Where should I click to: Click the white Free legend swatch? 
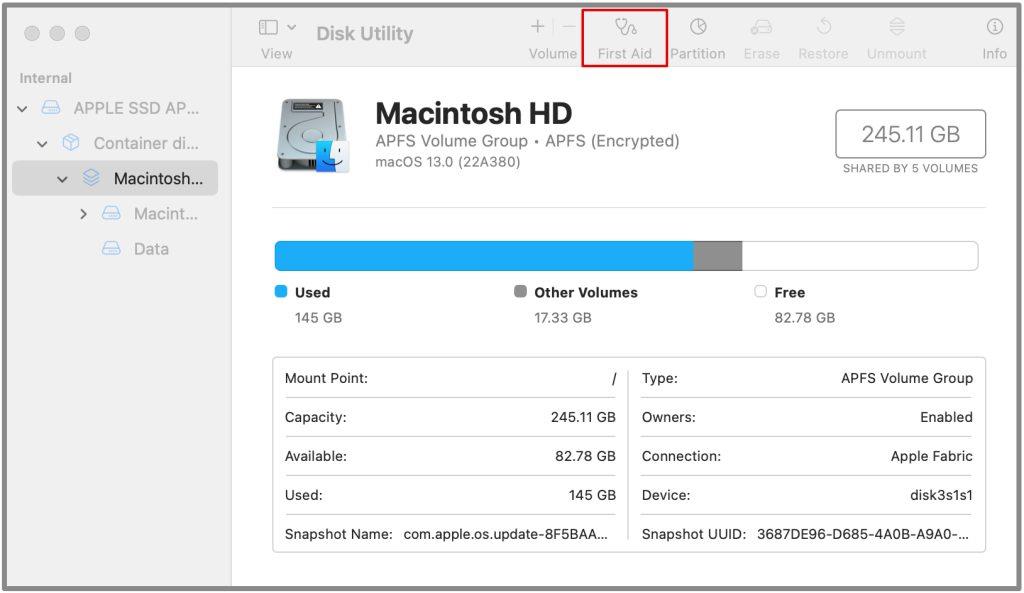pos(760,291)
